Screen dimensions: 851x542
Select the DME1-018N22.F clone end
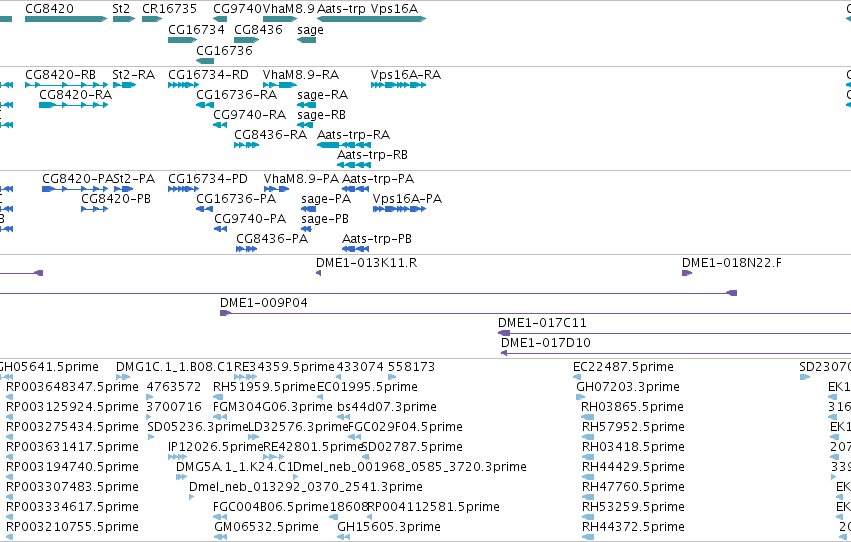(x=687, y=273)
